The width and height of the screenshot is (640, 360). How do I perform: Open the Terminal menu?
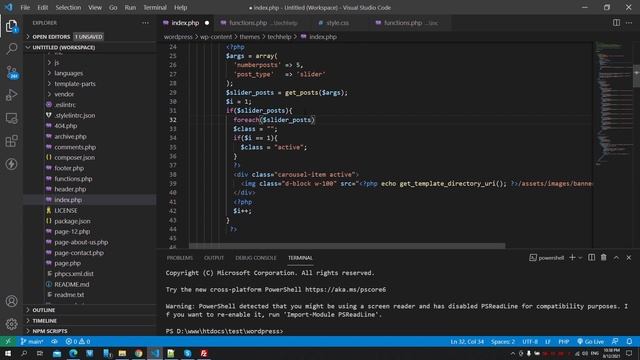click(x=155, y=7)
